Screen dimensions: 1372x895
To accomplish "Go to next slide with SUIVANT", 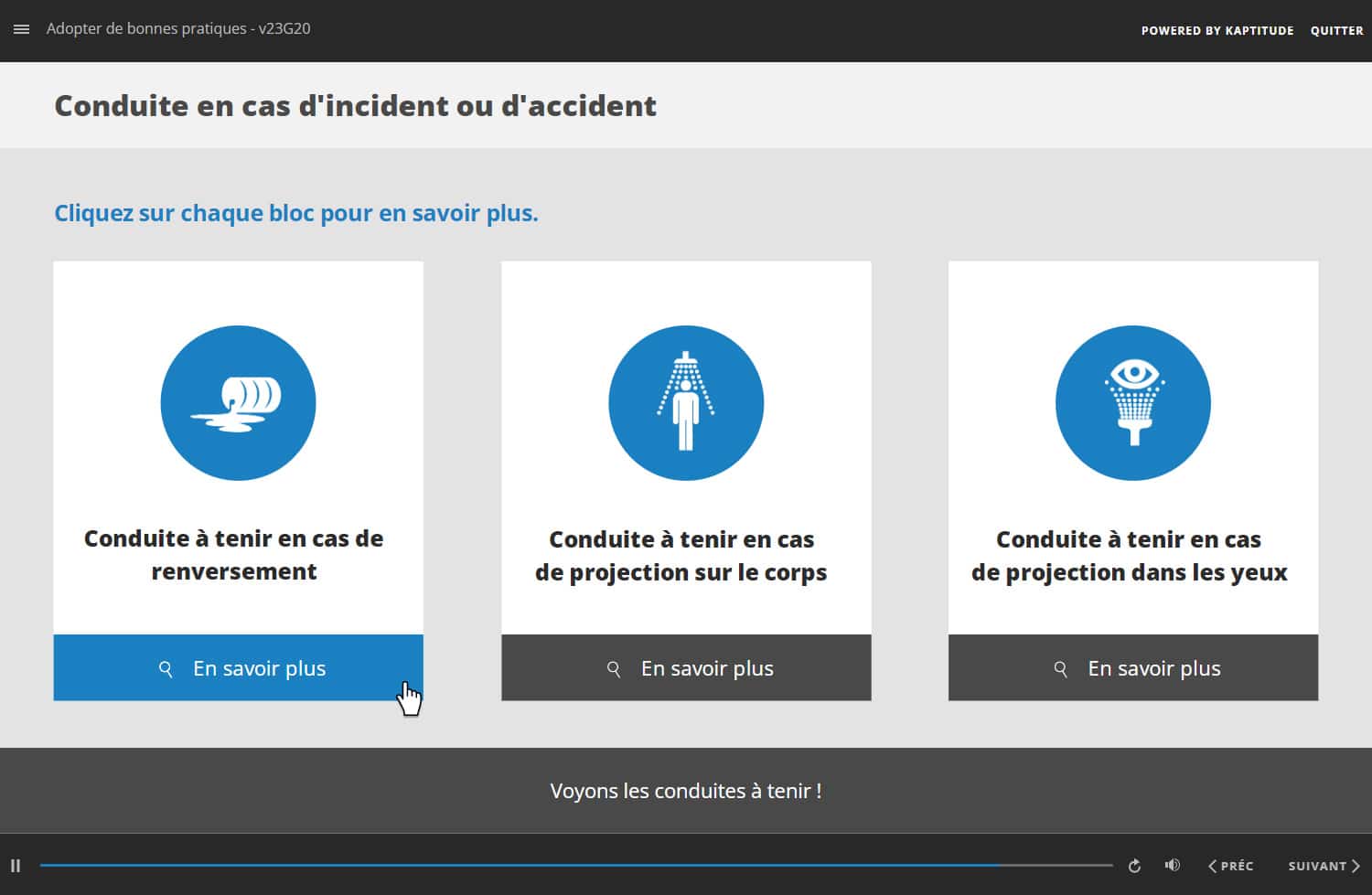I will (1323, 866).
